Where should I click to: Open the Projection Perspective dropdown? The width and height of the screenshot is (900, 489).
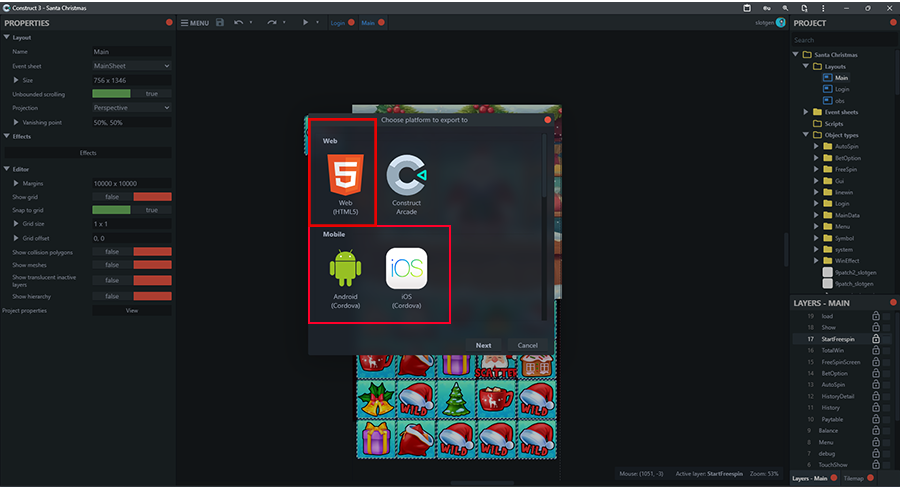[x=131, y=108]
